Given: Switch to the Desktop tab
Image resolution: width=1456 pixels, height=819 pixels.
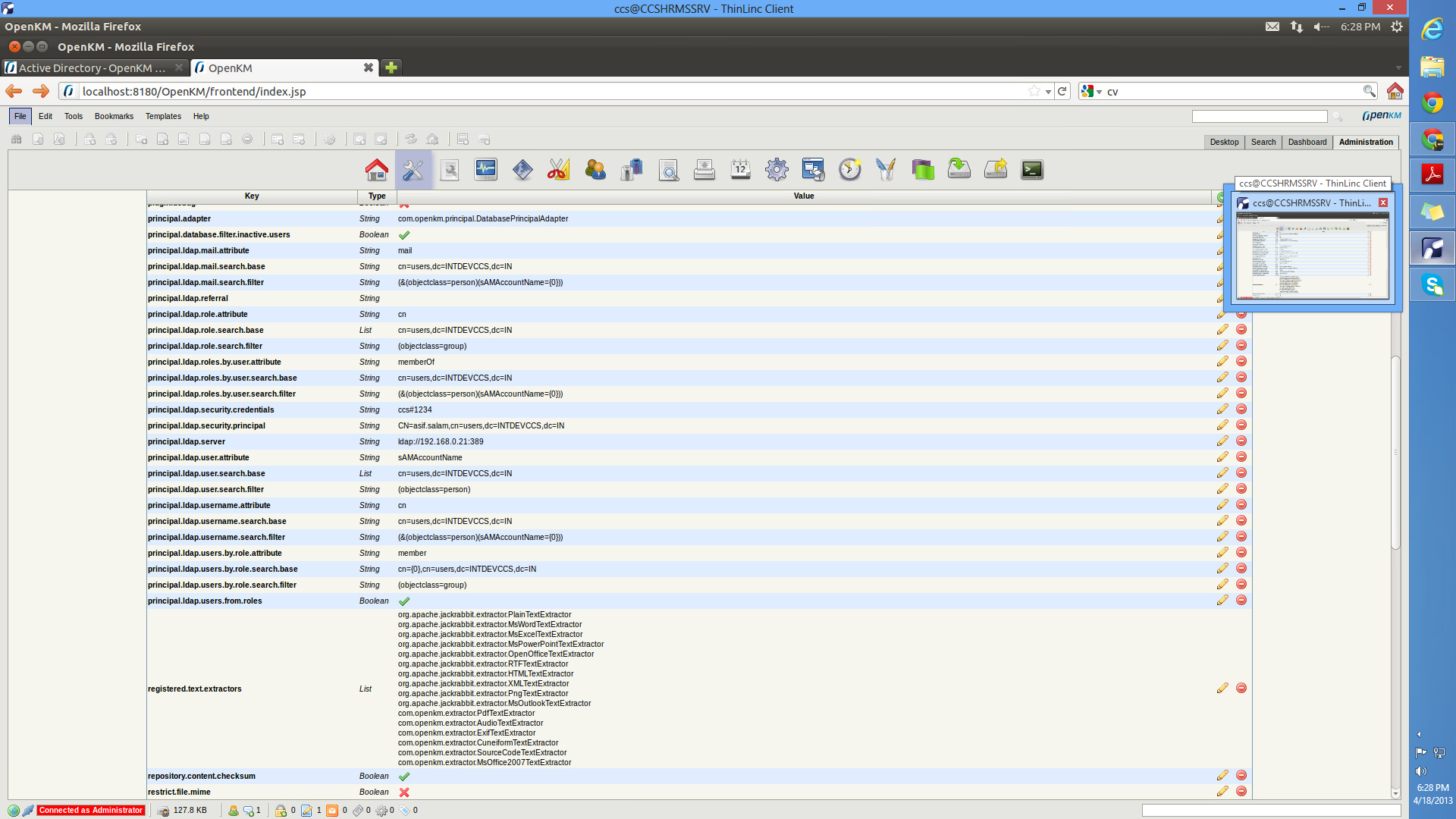Looking at the screenshot, I should 1223,143.
